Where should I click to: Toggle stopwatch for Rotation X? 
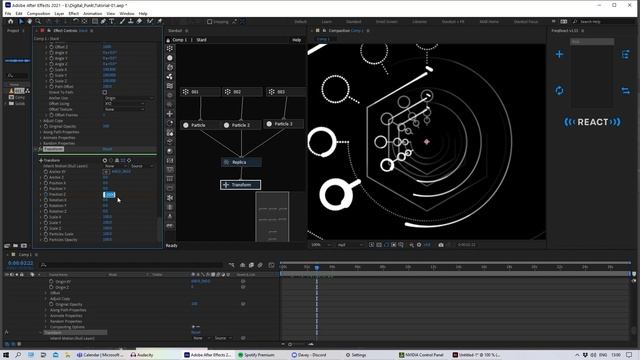[x=46, y=200]
